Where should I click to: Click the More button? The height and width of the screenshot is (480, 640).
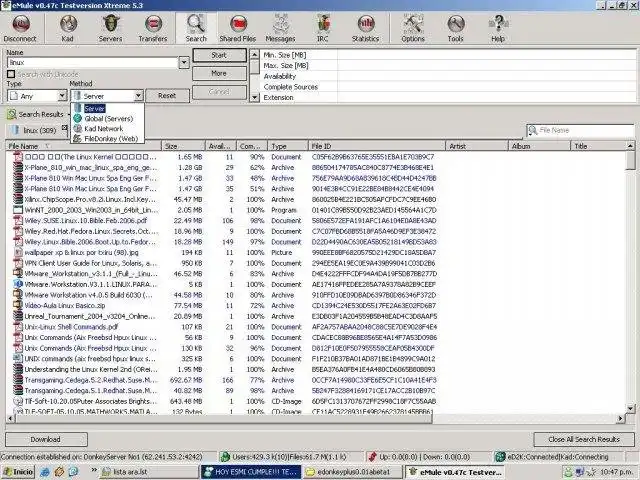[219, 73]
